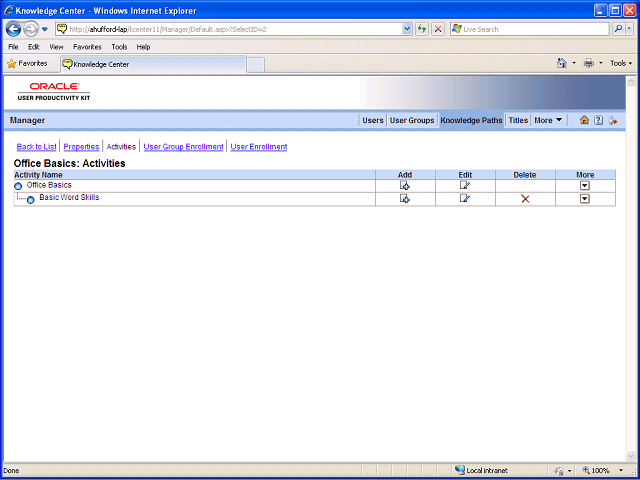Image resolution: width=640 pixels, height=480 pixels.
Task: Click the Help question mark icon
Action: coord(598,120)
